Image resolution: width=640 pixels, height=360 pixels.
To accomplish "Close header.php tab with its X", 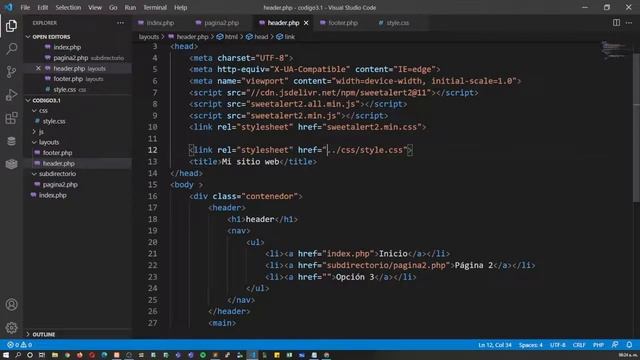I will 306,23.
